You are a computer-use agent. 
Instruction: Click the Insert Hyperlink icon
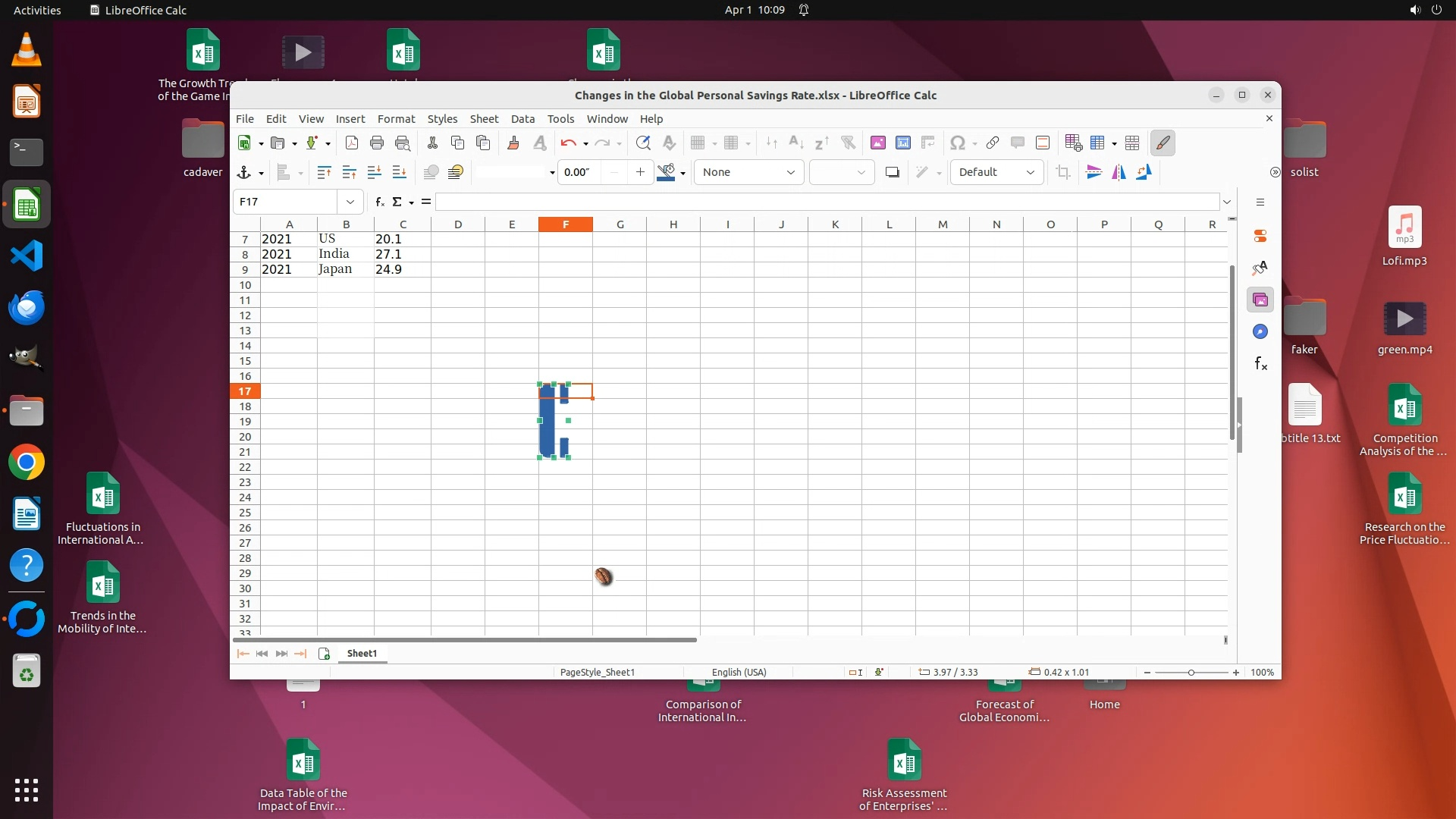992,143
